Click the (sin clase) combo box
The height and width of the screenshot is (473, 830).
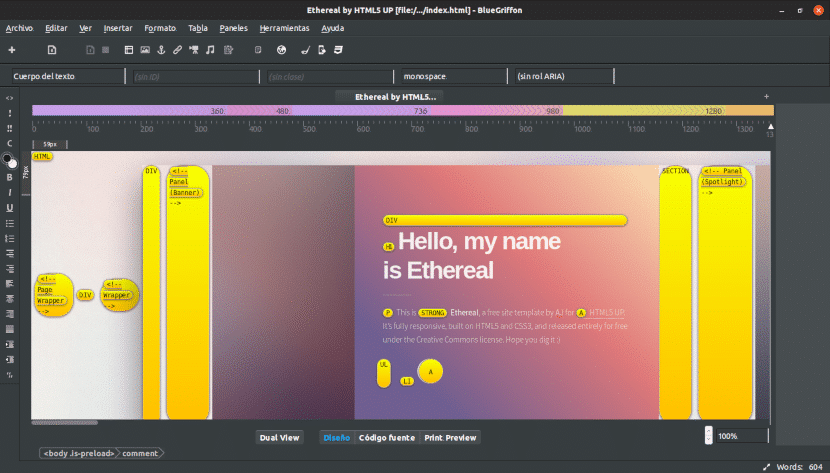tap(329, 77)
